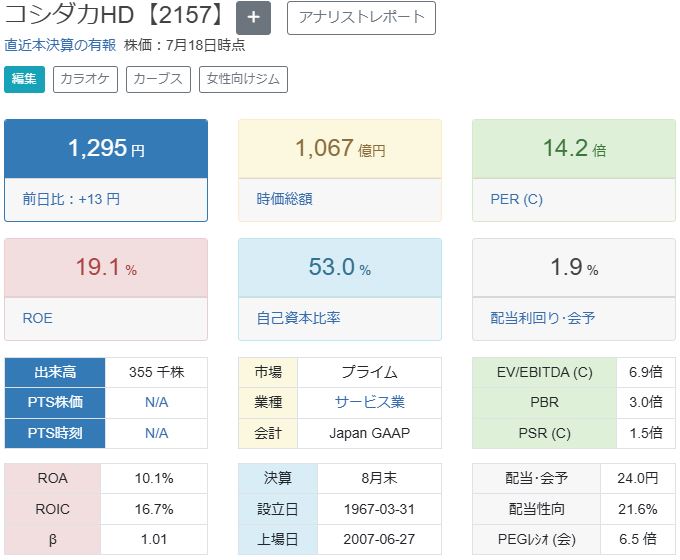
Task: Click the EV/EBITDA (C) label
Action: click(545, 372)
